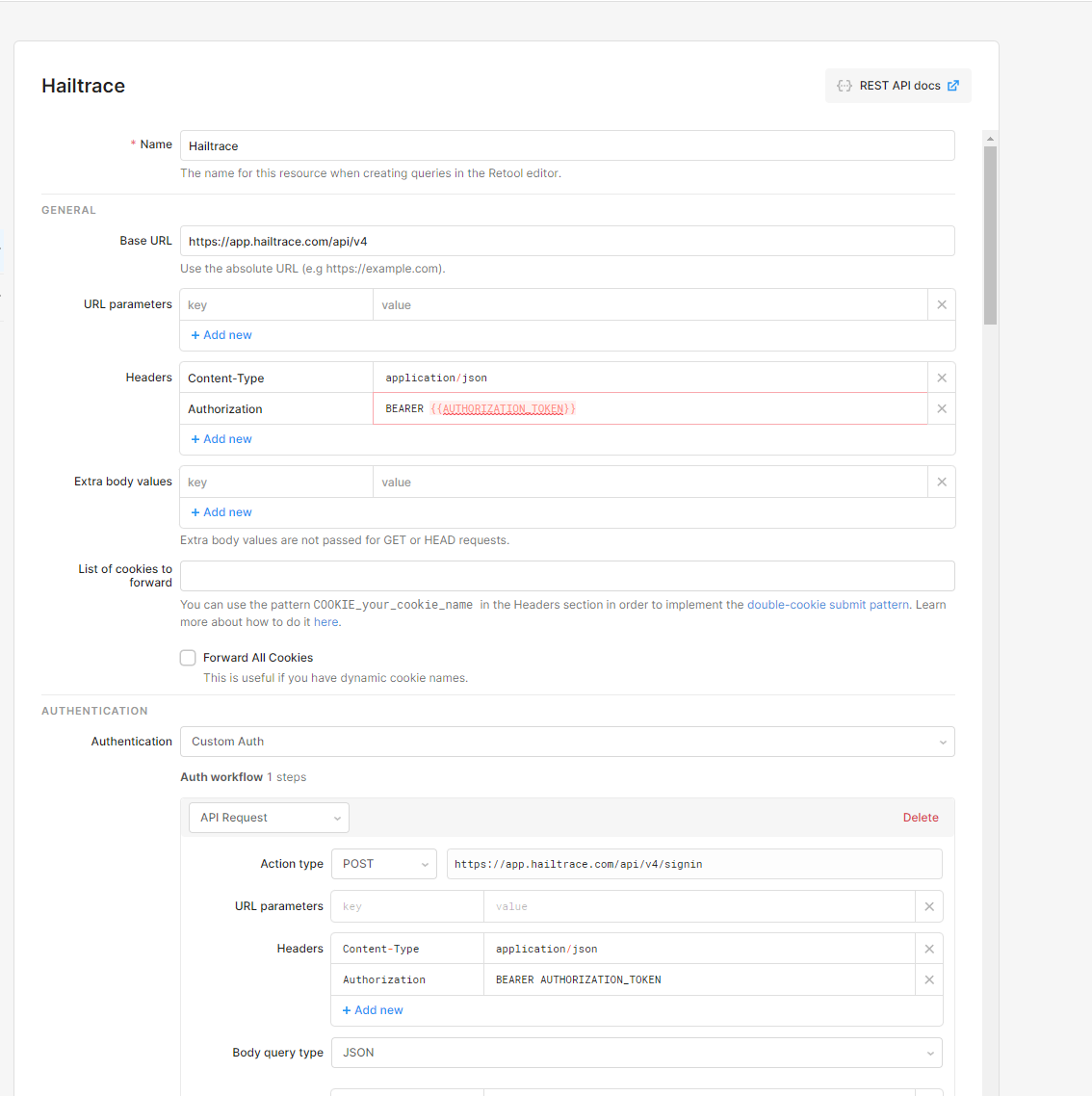Edit the Content-Type header key in General
The image size is (1092, 1096).
(x=276, y=378)
